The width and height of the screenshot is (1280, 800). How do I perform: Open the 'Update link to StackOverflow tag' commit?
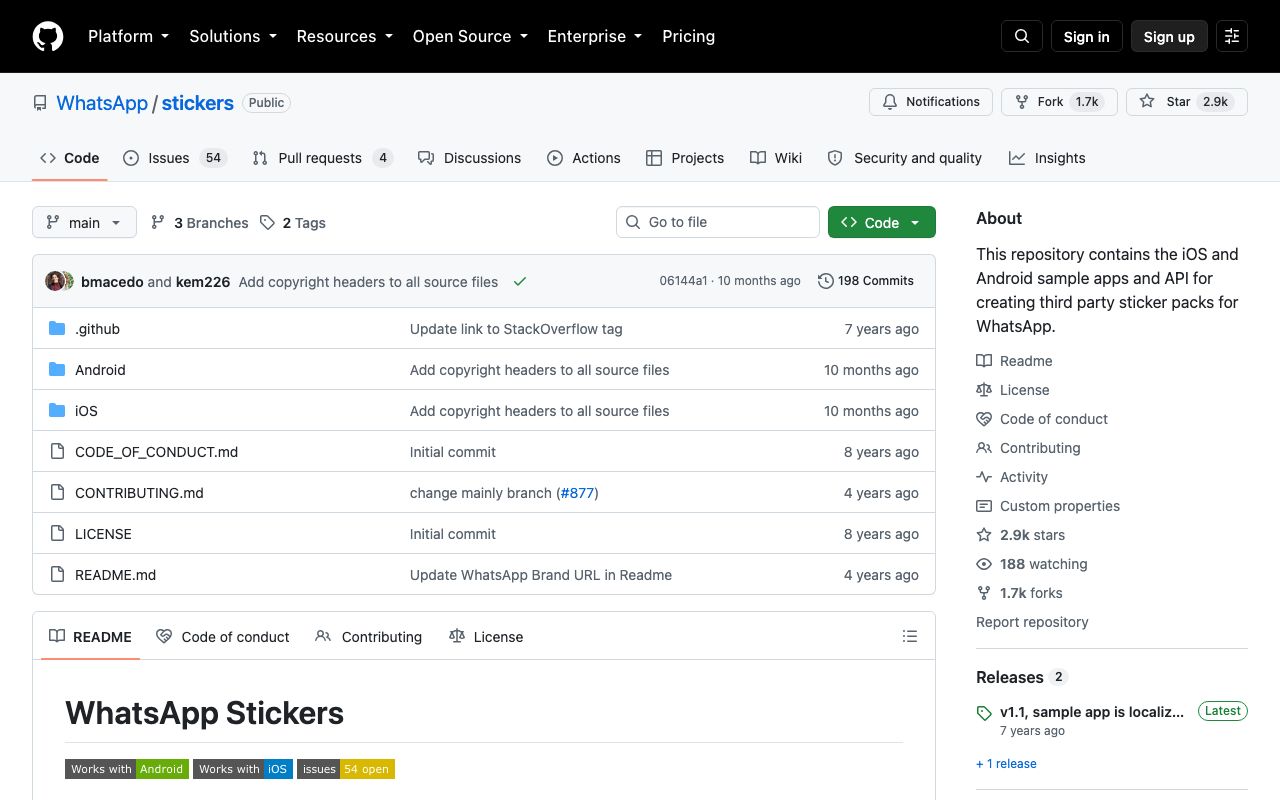click(516, 329)
